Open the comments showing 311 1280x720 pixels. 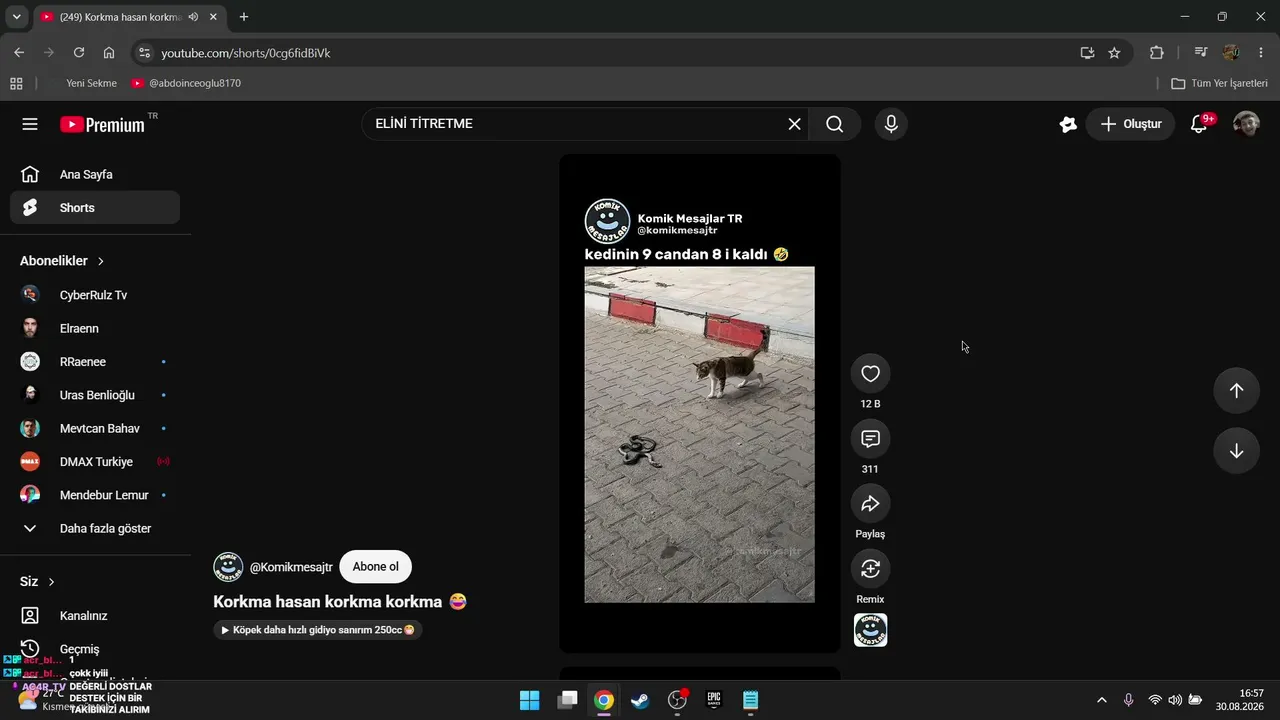[870, 438]
